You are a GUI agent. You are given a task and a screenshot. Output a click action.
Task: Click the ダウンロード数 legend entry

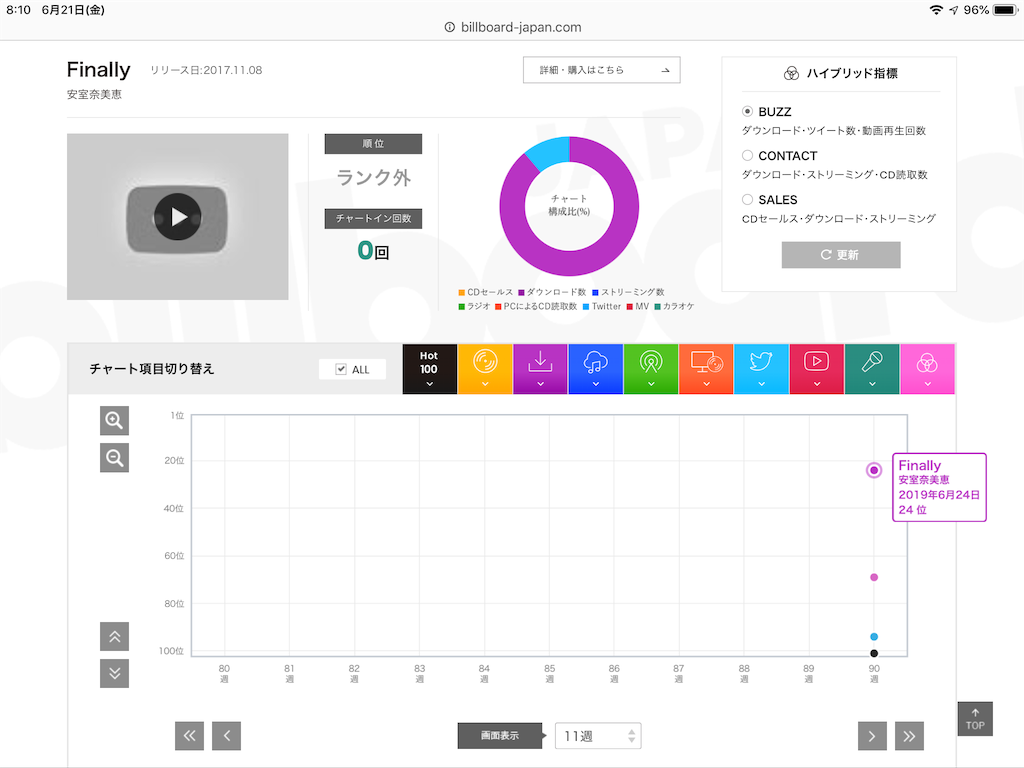pyautogui.click(x=552, y=292)
